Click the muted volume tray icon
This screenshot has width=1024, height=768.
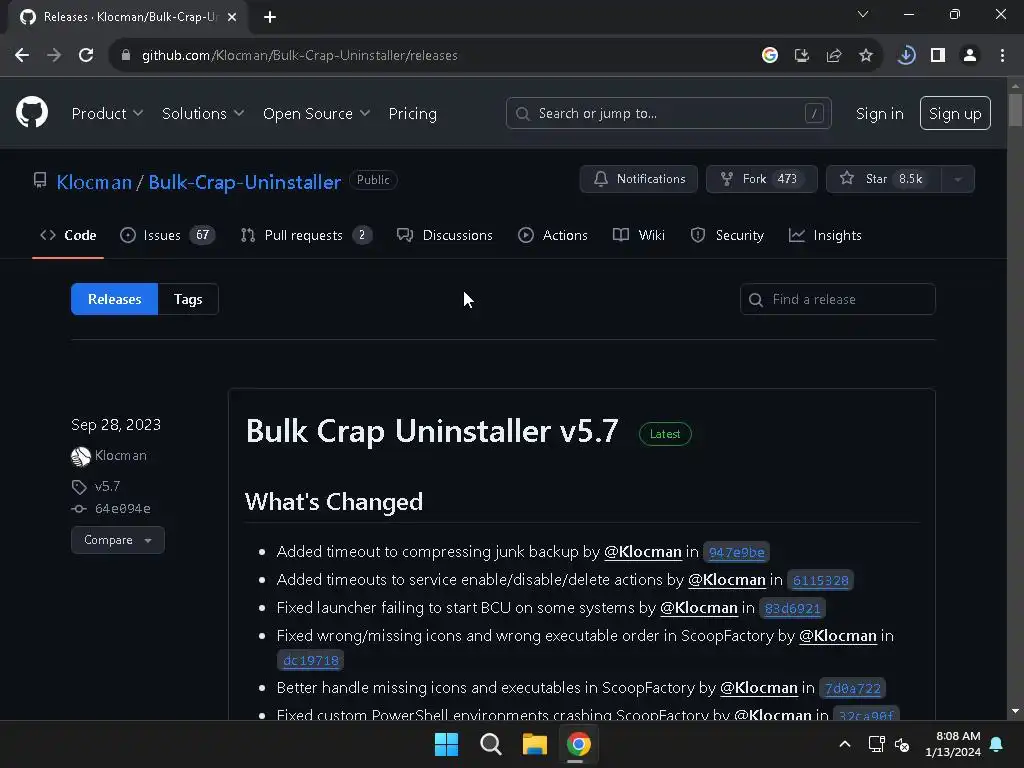903,744
